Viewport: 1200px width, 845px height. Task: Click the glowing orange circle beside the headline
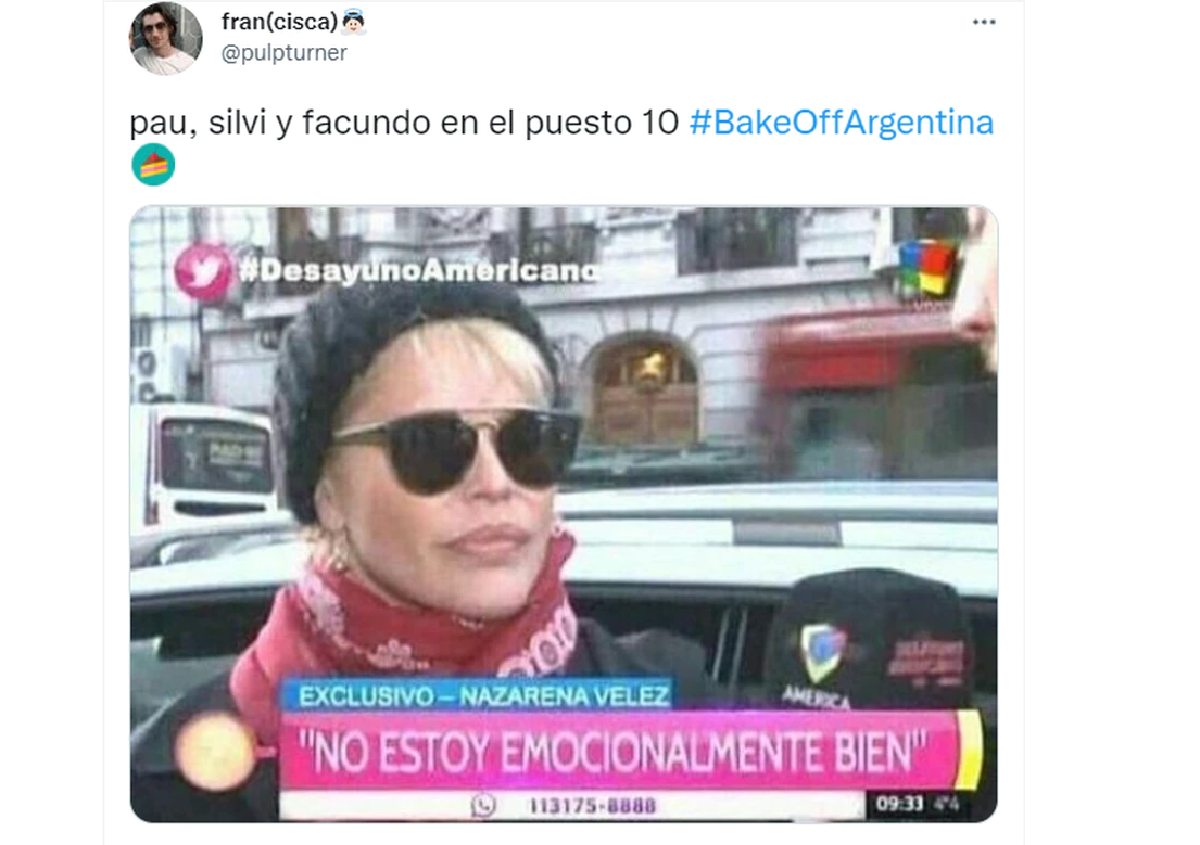tap(214, 751)
